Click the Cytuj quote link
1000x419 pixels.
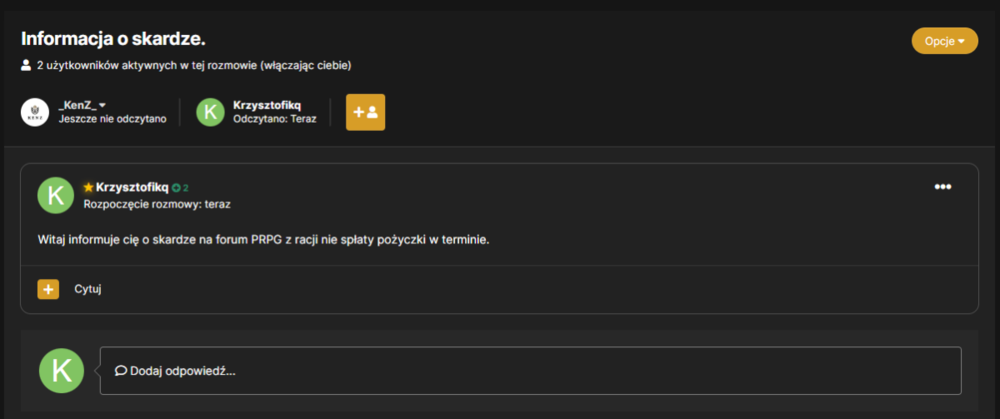coord(88,289)
